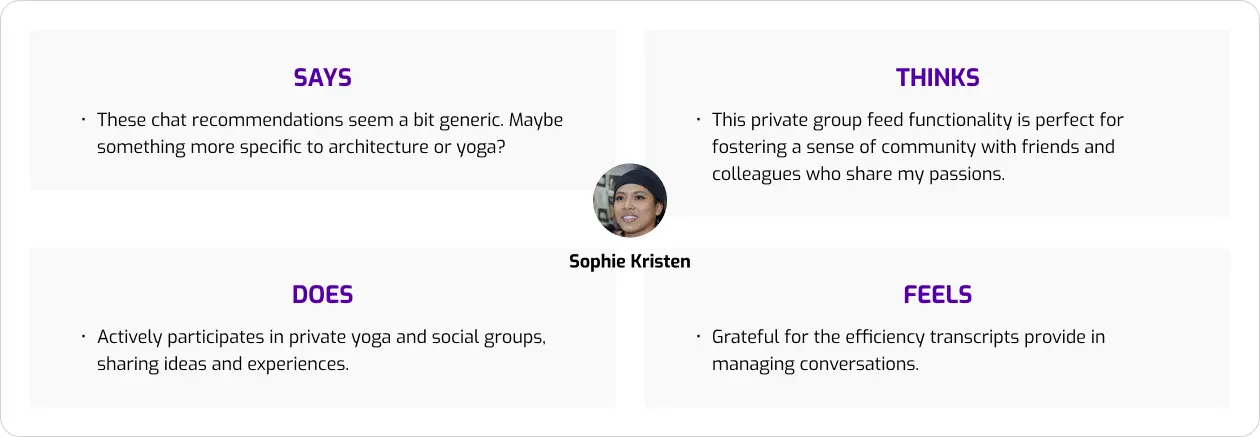The width and height of the screenshot is (1260, 437).
Task: Click the SAYS heading
Action: [323, 78]
